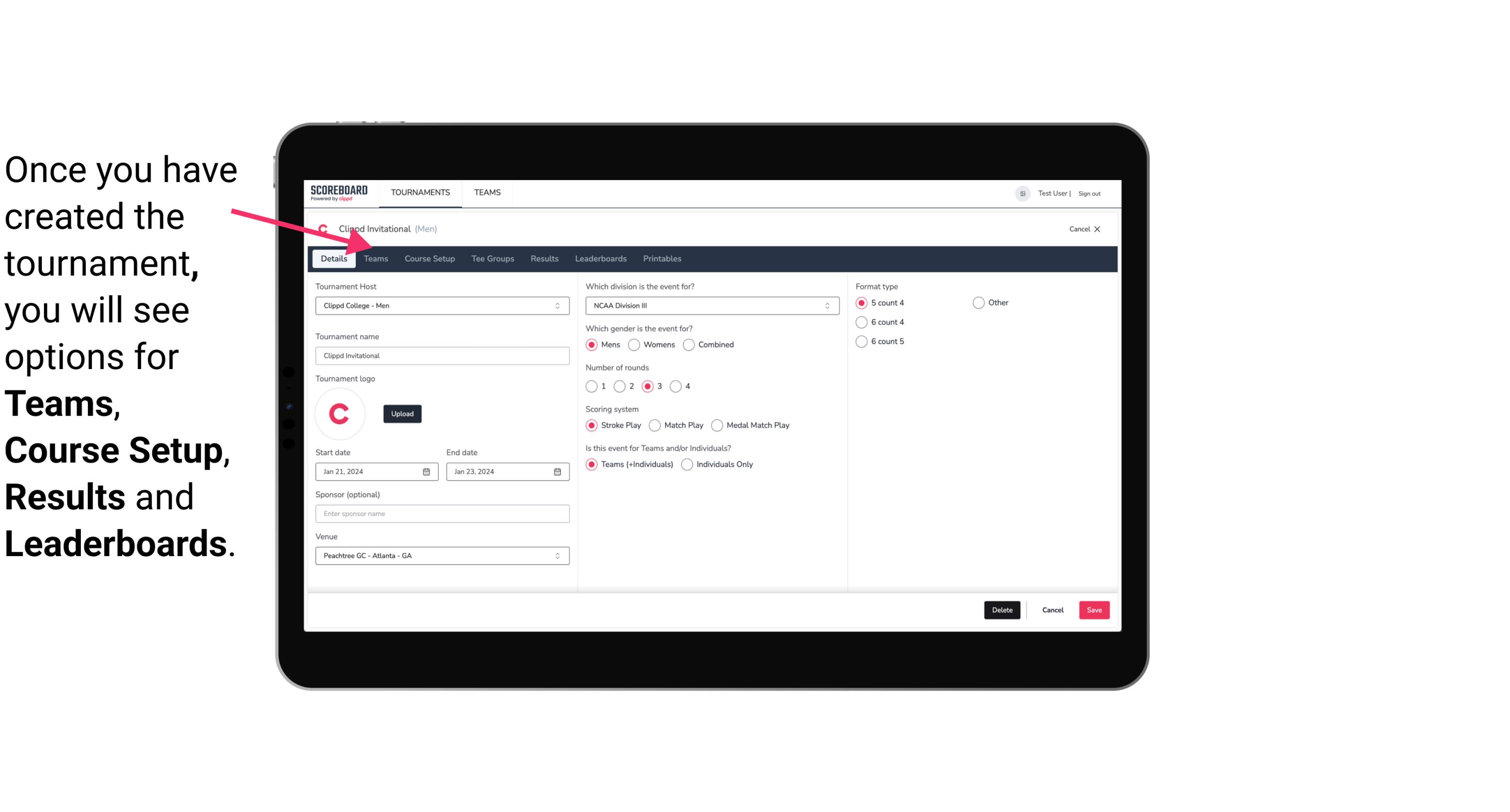
Task: Click the Sponsor optional input field
Action: pos(441,513)
